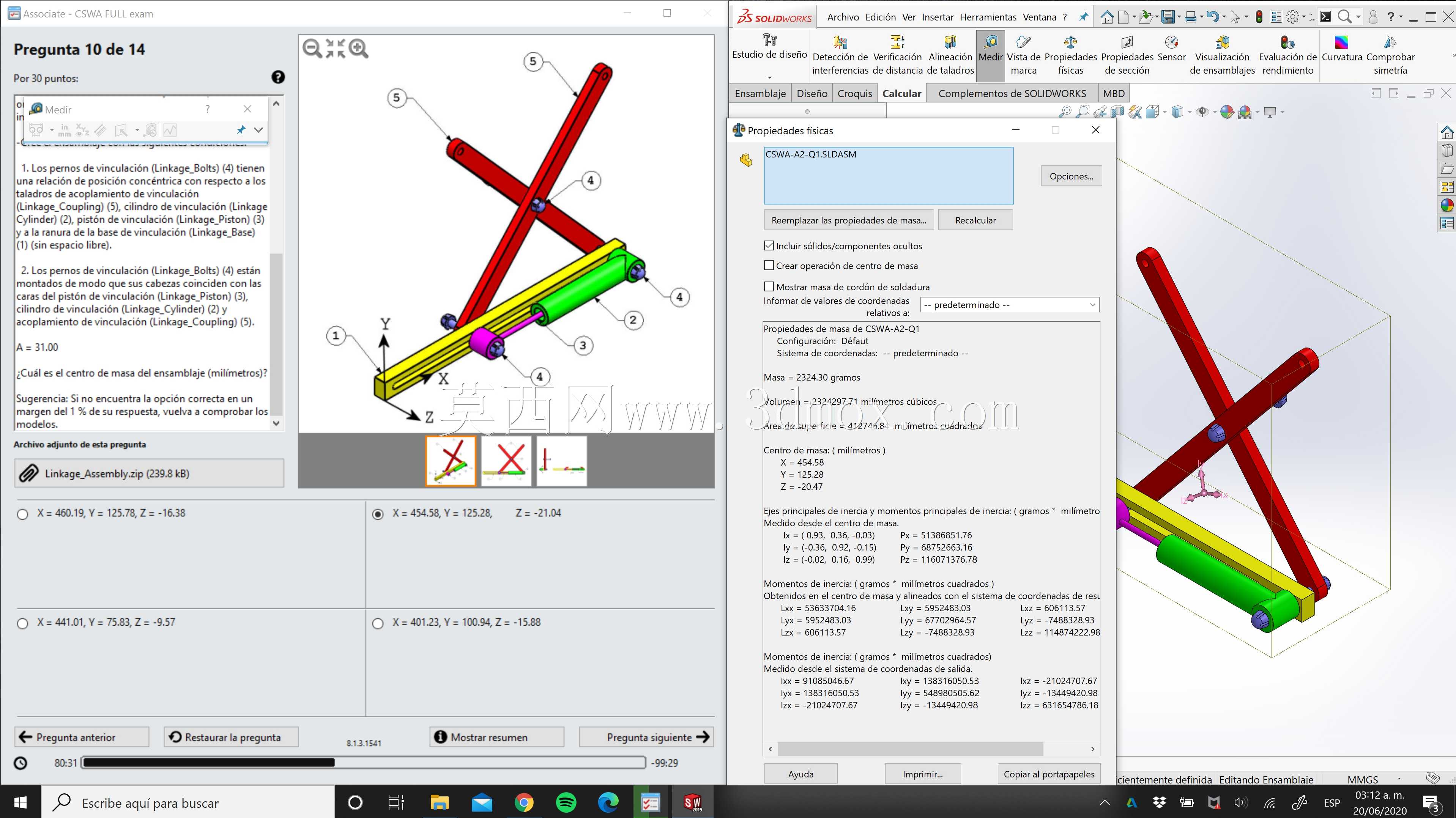Activate the Curvatura display tool
1456x818 pixels.
tap(1342, 49)
